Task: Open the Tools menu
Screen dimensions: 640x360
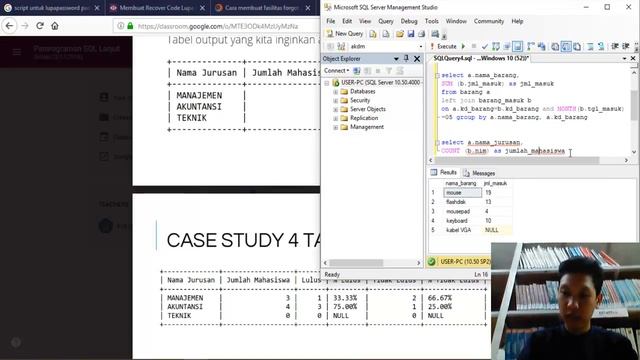Action: [x=431, y=21]
